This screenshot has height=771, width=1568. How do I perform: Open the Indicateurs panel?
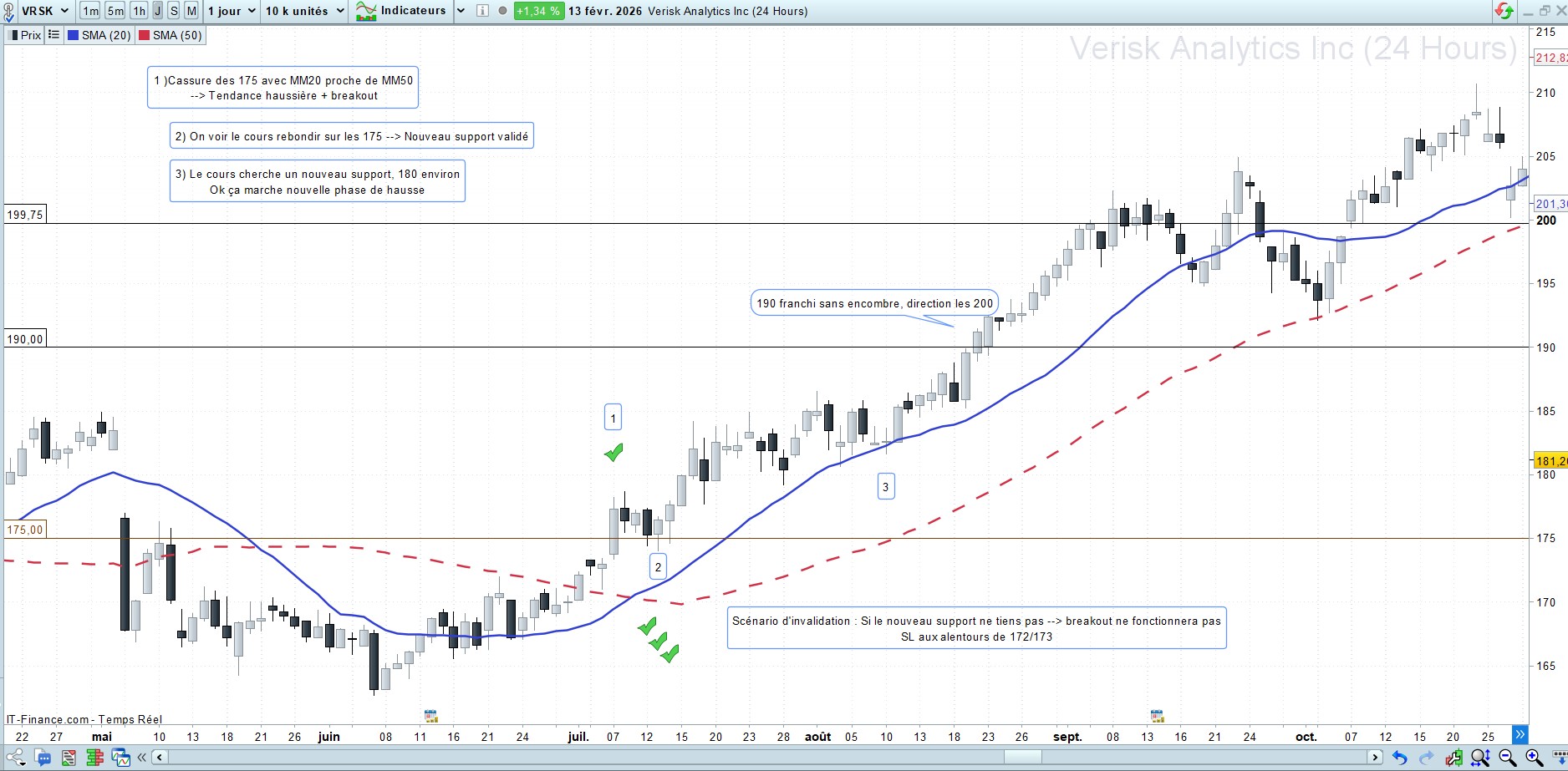pos(401,11)
